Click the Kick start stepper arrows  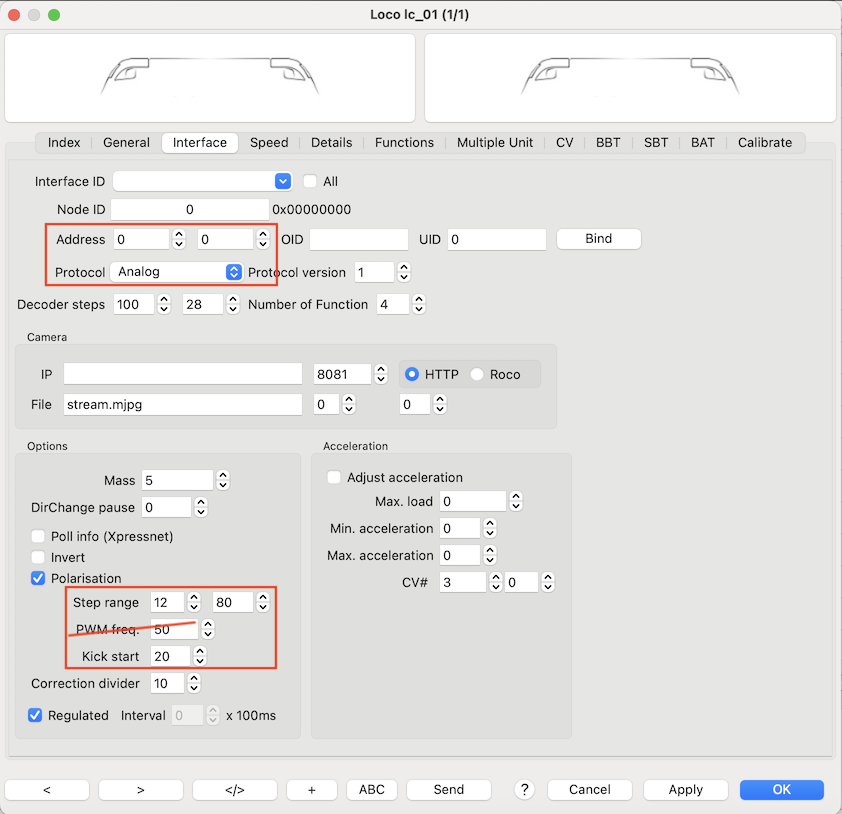point(200,657)
